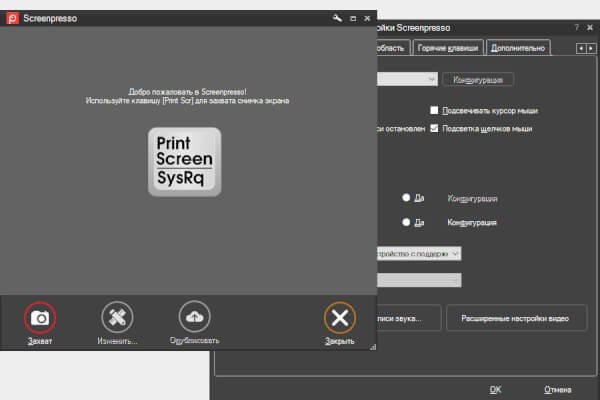
Task: Click the cloud Publish (Опубликовать) icon
Action: click(x=194, y=317)
